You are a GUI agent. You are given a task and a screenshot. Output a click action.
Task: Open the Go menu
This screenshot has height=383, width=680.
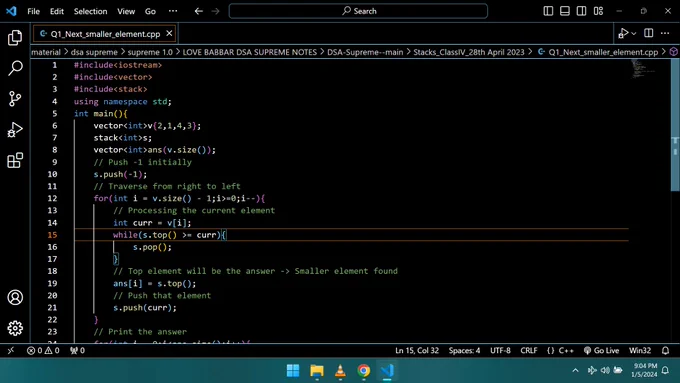tap(150, 11)
